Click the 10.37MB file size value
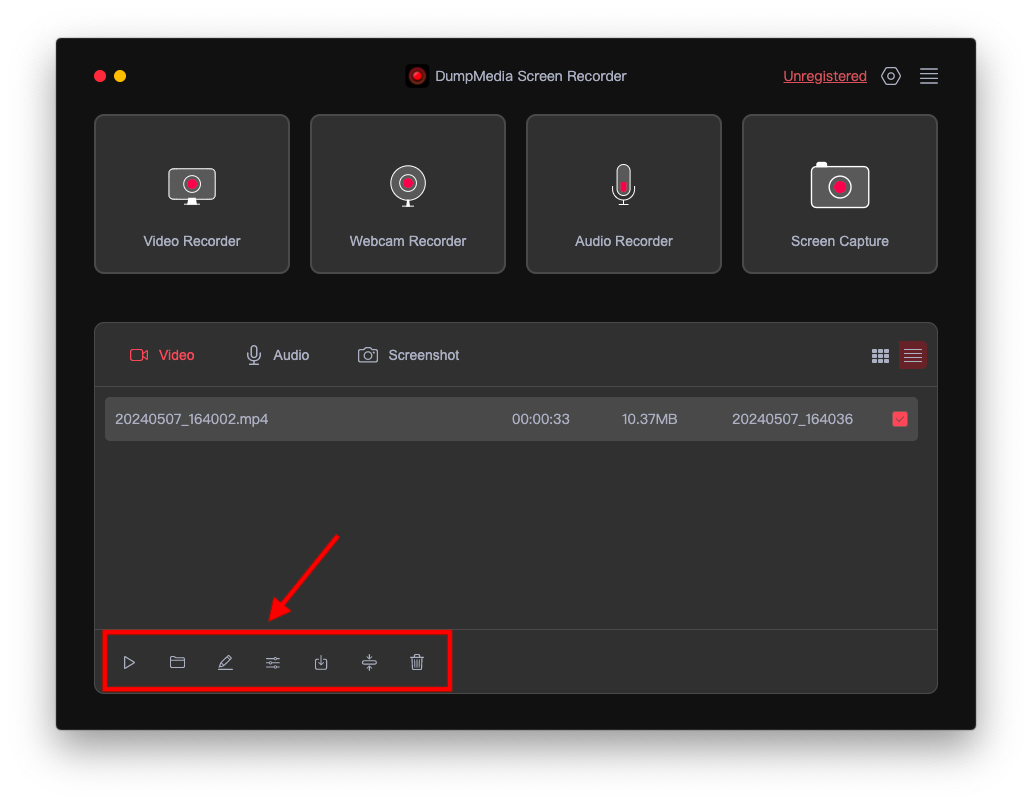The width and height of the screenshot is (1032, 804). pos(650,419)
